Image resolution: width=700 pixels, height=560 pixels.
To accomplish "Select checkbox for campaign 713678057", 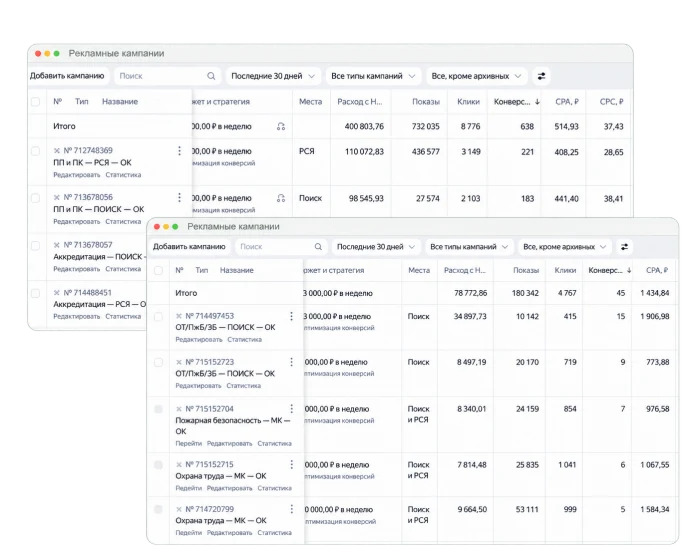I will [x=35, y=246].
